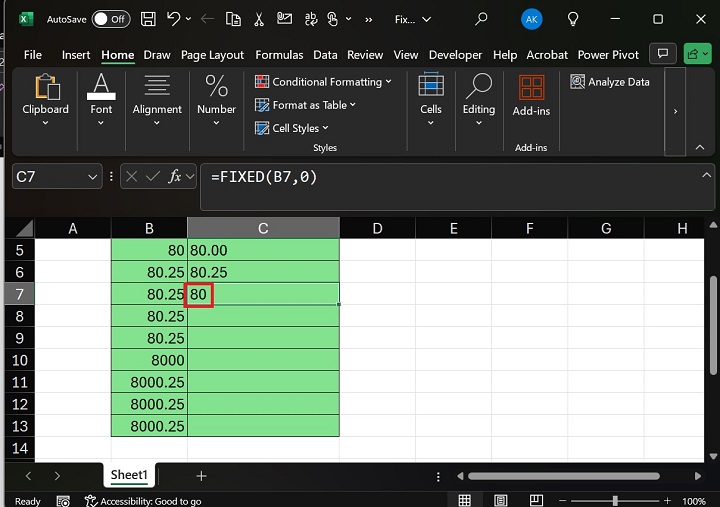Click the Save icon in title bar
The image size is (720, 507).
point(148,19)
